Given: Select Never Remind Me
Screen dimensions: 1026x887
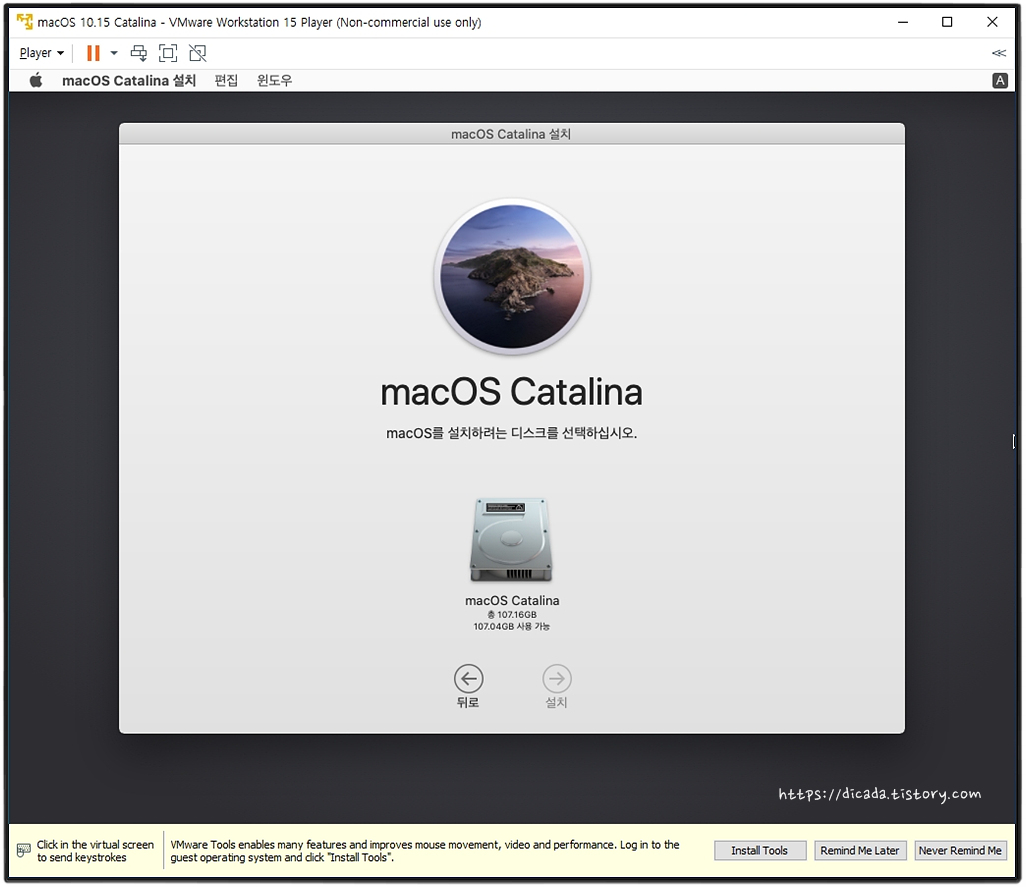Looking at the screenshot, I should click(x=960, y=850).
